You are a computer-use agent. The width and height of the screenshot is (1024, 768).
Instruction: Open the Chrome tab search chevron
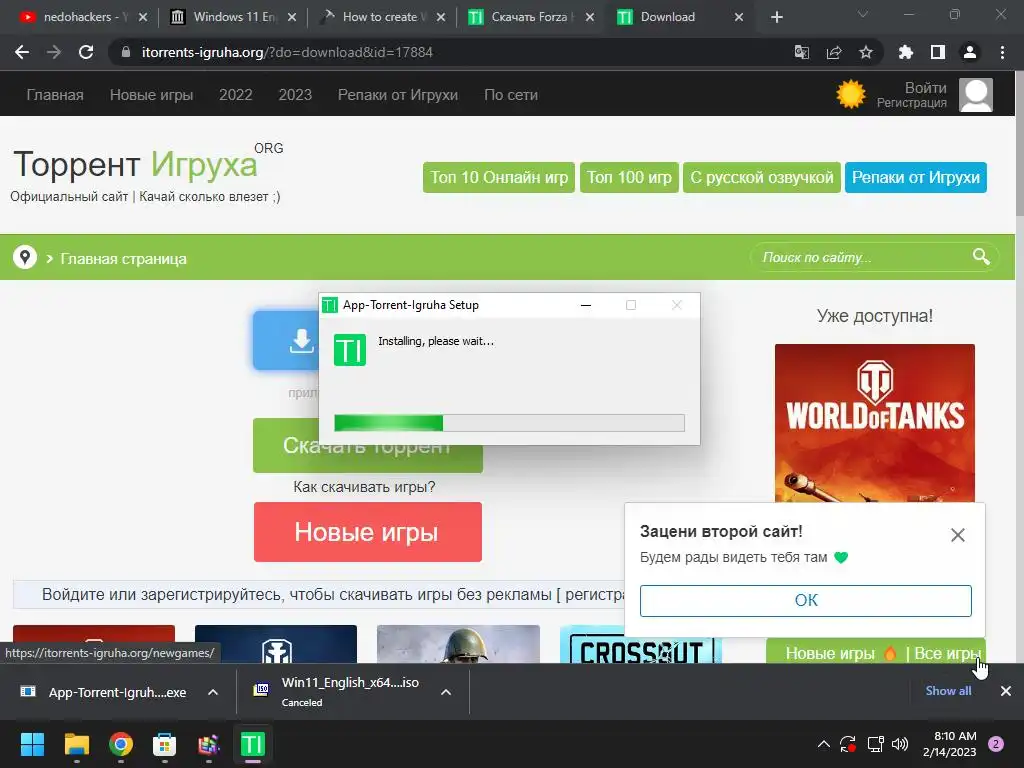(x=863, y=14)
